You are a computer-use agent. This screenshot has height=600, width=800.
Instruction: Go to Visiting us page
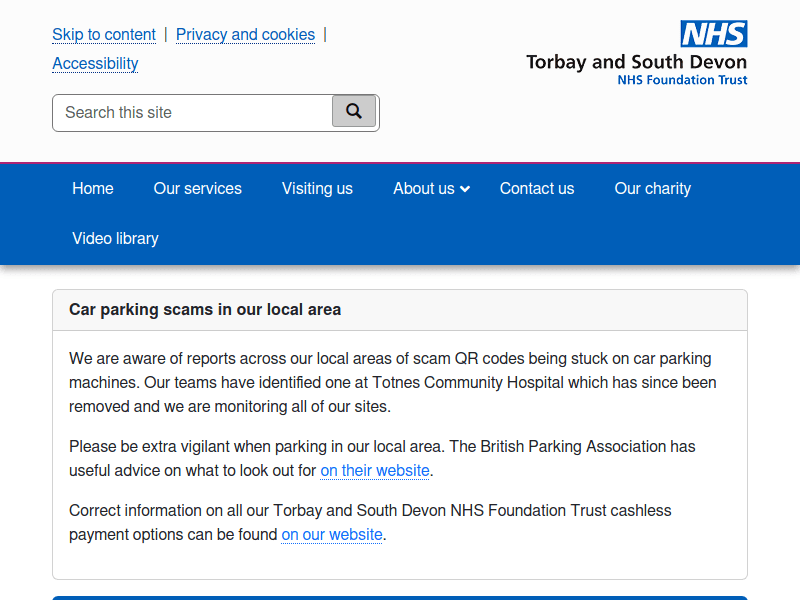(x=317, y=188)
